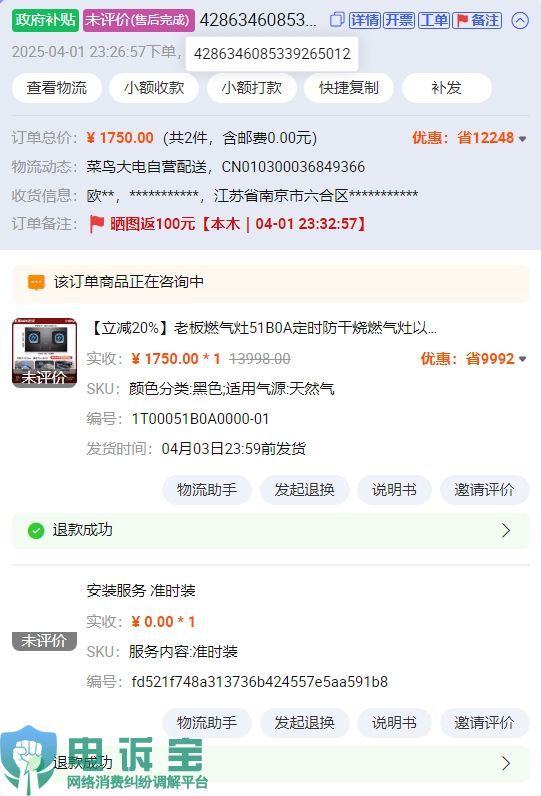
Task: Click 邀请评价 for the installation service
Action: coord(484,723)
